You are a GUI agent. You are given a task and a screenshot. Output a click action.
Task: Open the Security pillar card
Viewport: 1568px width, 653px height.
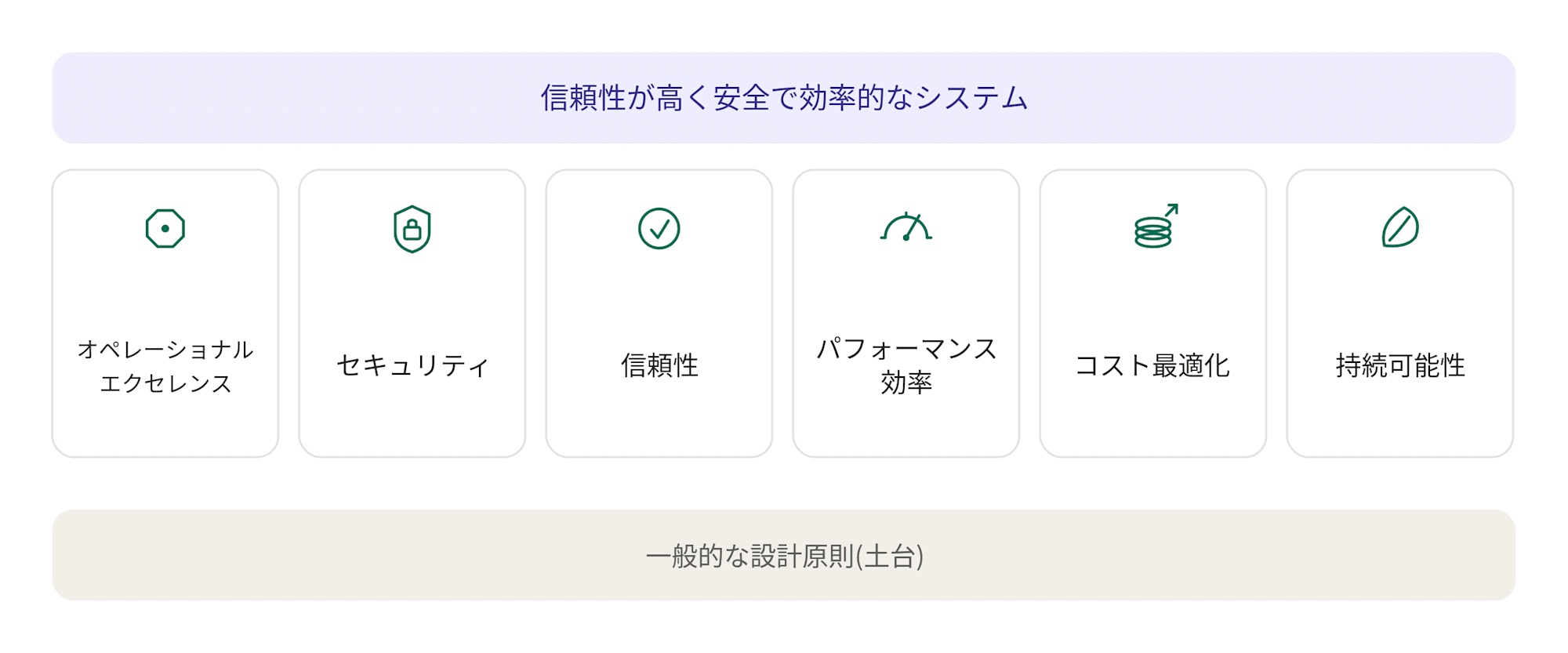[412, 314]
